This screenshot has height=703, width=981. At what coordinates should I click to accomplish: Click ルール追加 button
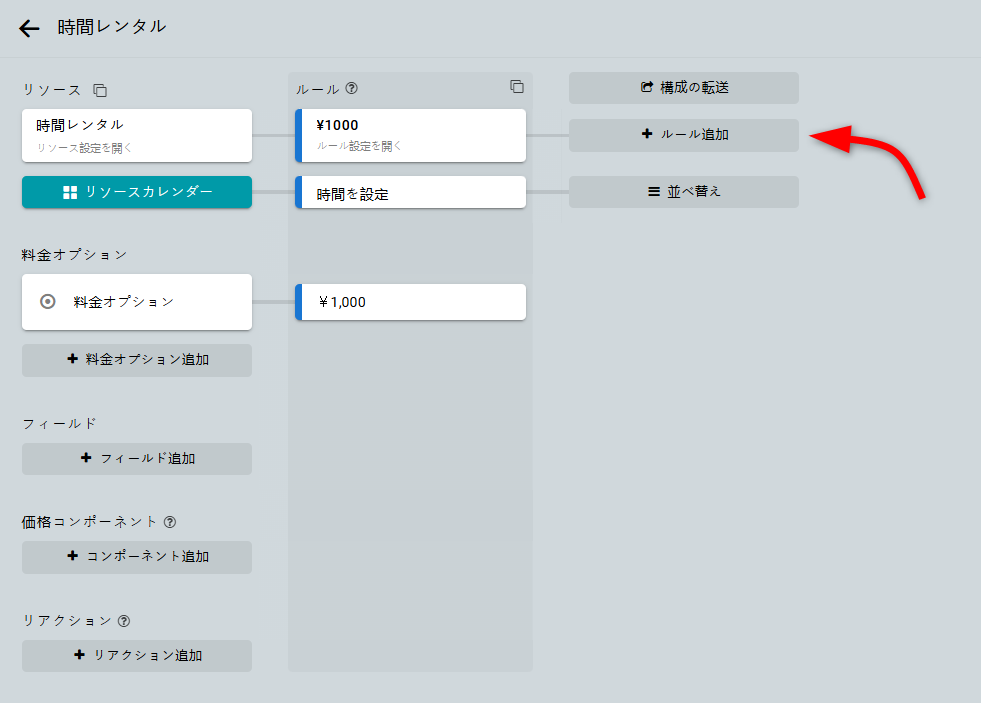click(x=684, y=135)
